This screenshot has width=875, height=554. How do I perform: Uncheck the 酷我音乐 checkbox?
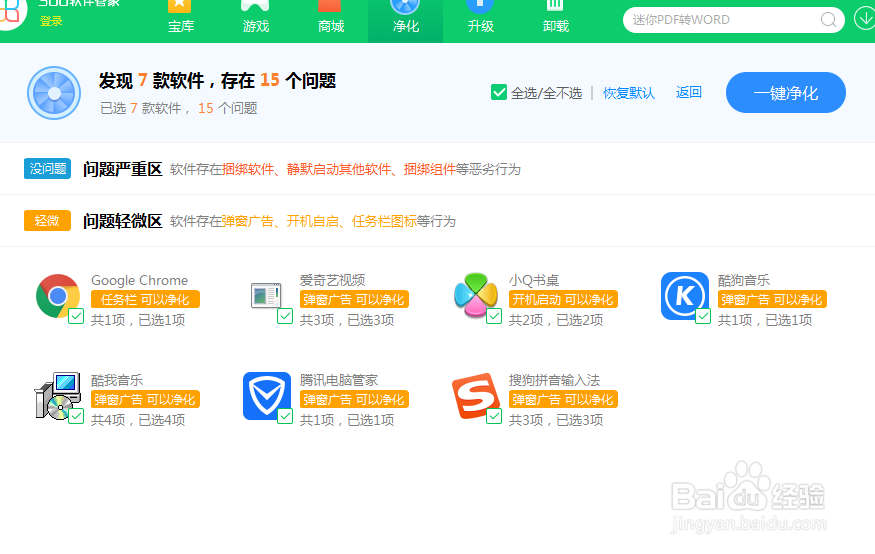pos(76,416)
